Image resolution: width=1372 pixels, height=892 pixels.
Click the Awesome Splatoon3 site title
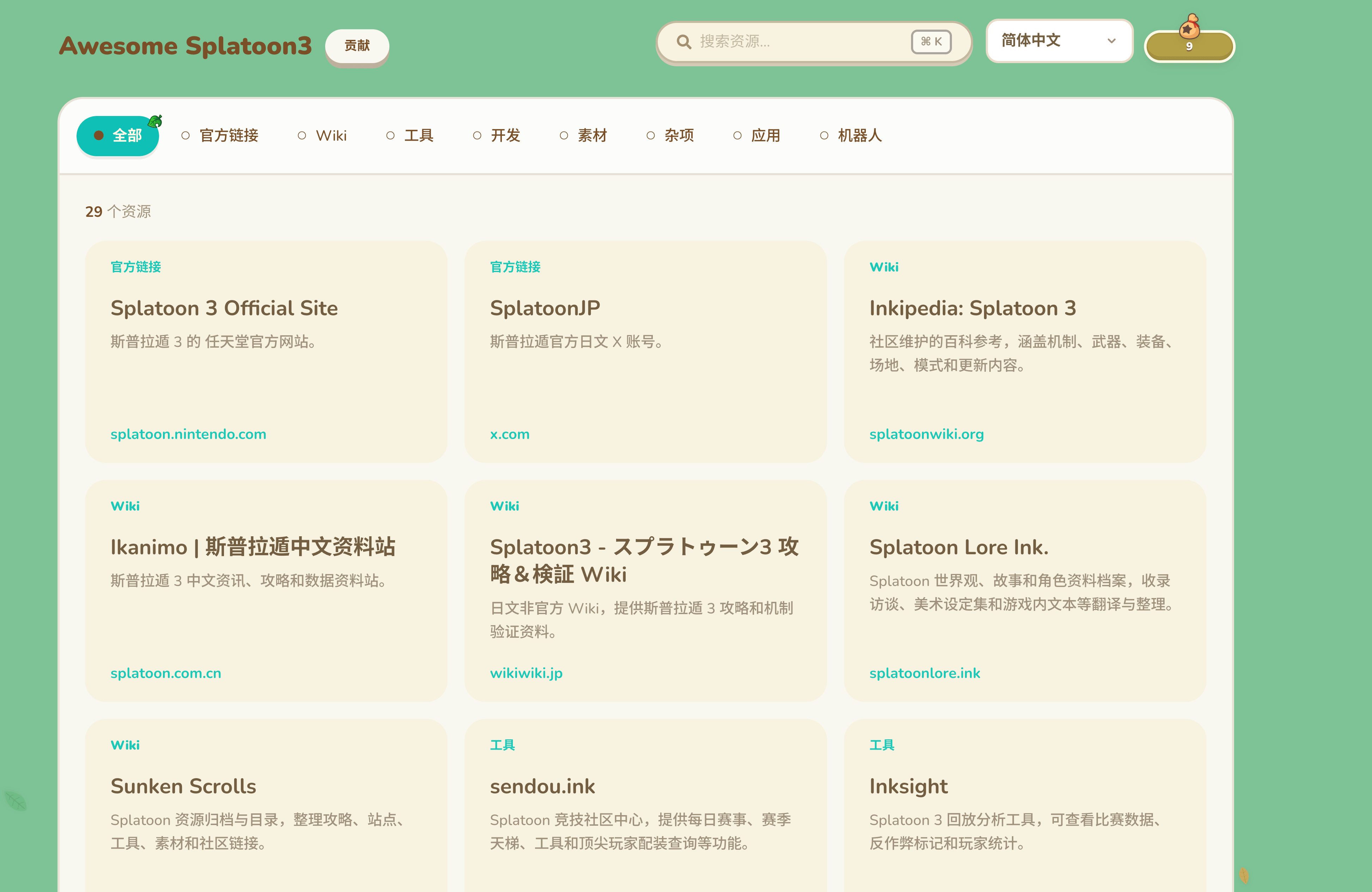(185, 45)
